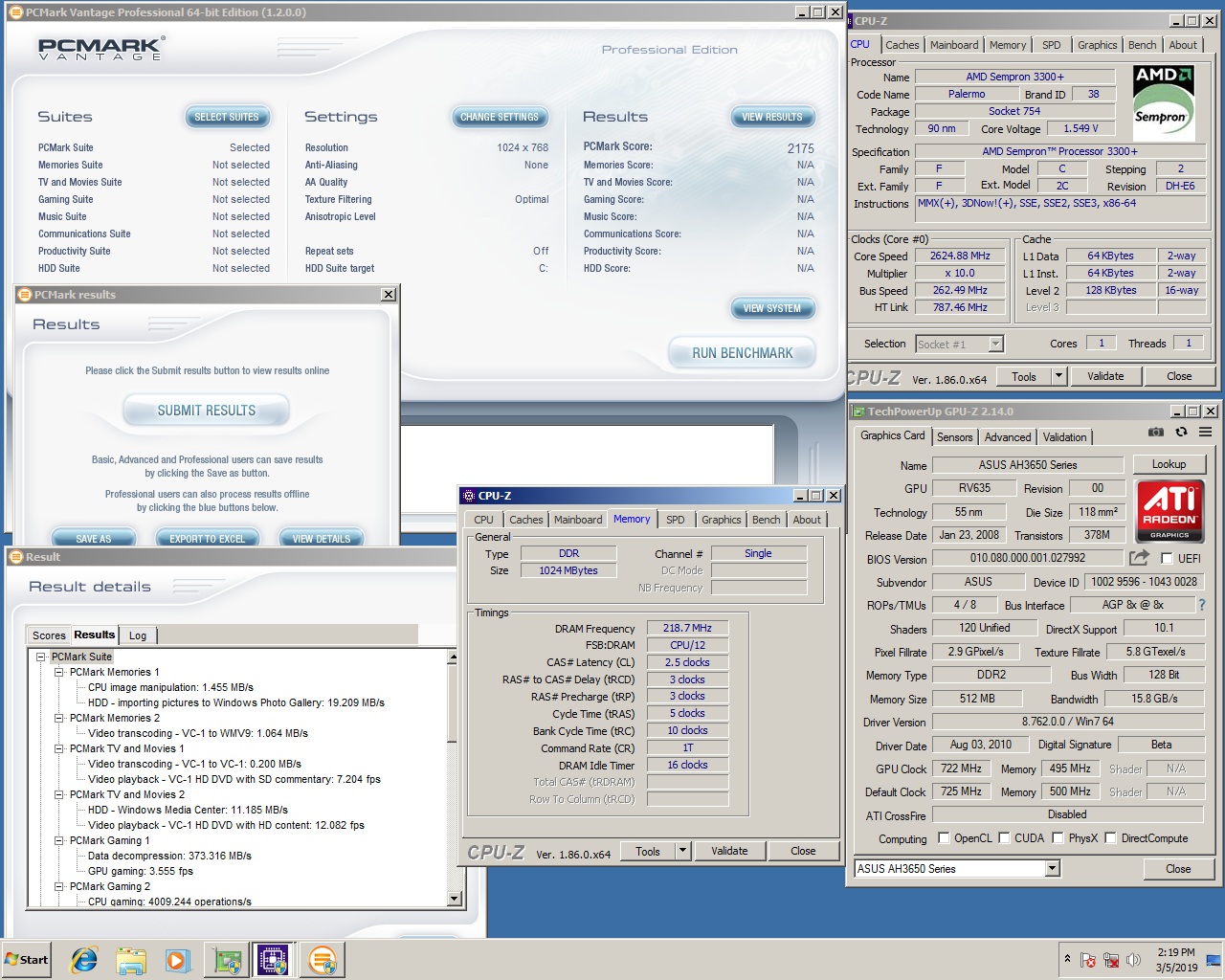Switch to the Sensors tab in GPU-Z
This screenshot has height=980, width=1225.
tap(954, 437)
